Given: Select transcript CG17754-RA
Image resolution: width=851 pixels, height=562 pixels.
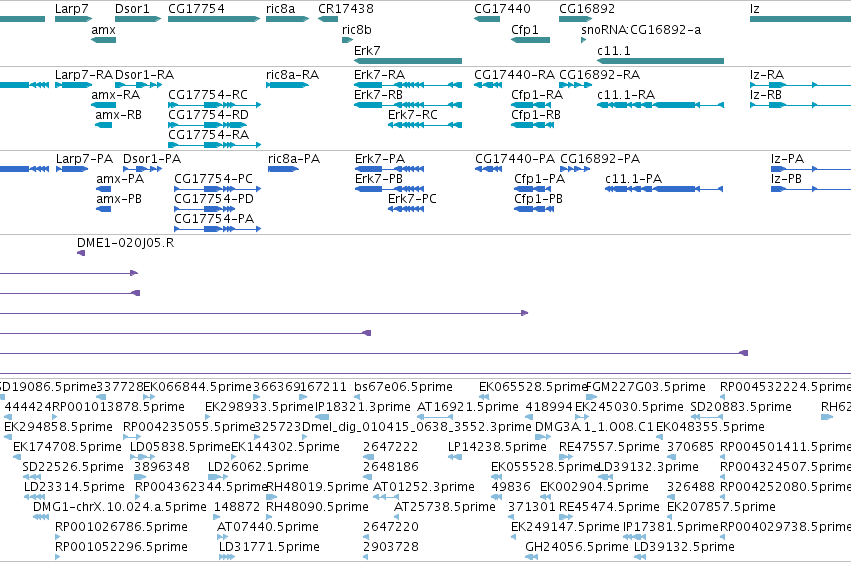Looking at the screenshot, I should [x=214, y=145].
